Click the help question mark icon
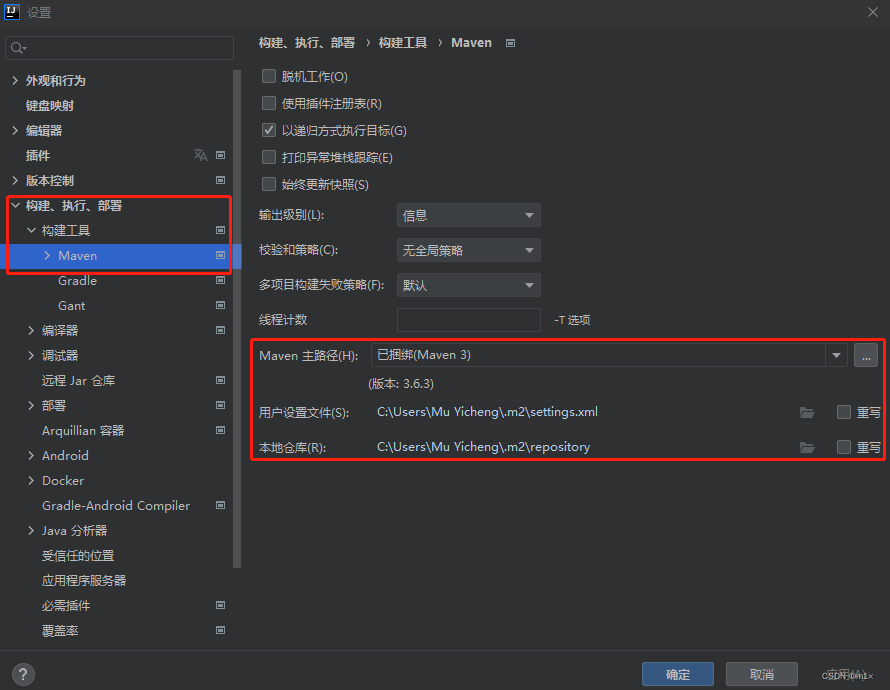This screenshot has width=890, height=690. tap(22, 674)
